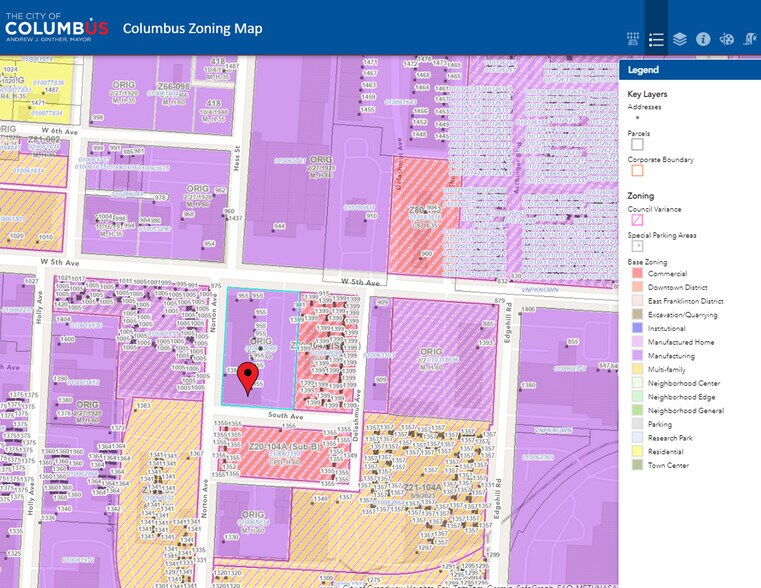This screenshot has height=588, width=761.
Task: Click the Columbus Zoning Map title
Action: [192, 28]
